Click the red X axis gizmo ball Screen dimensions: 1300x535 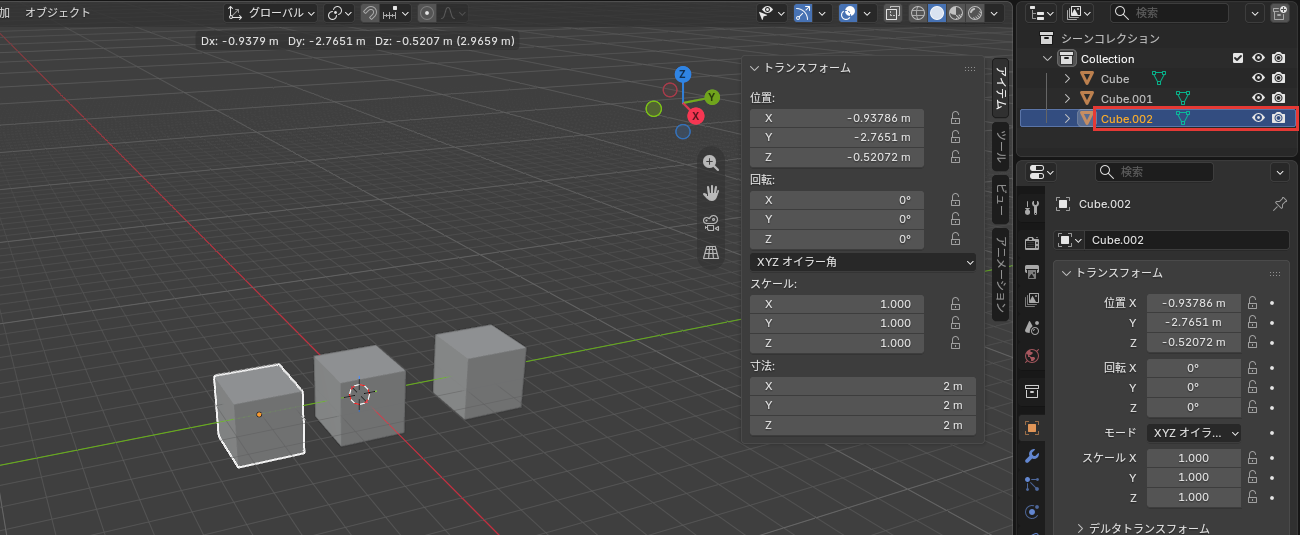coord(696,116)
